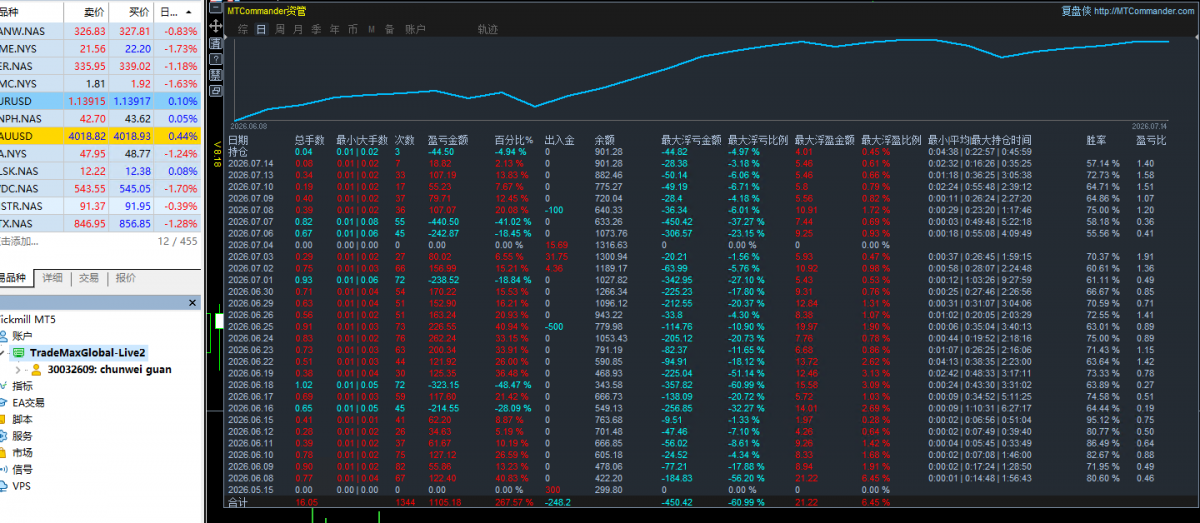Switch to the 交易 tab
Image resolution: width=1200 pixels, height=523 pixels.
coord(89,279)
